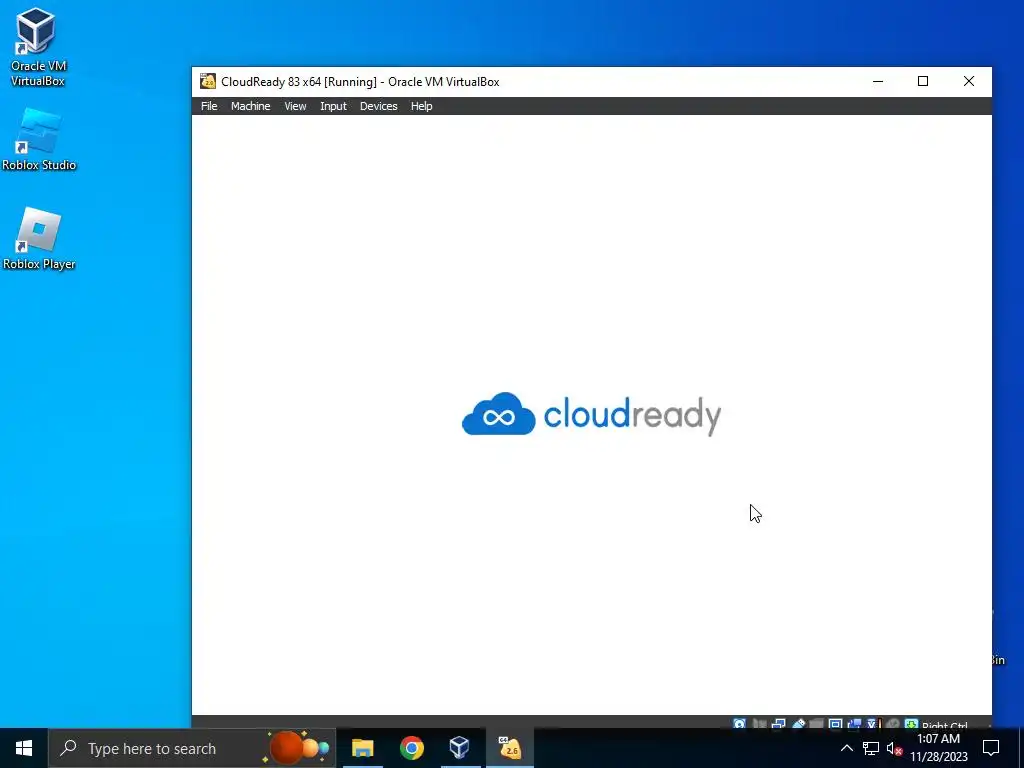Open Oracle VM VirtualBox desktop shortcut

tap(37, 47)
